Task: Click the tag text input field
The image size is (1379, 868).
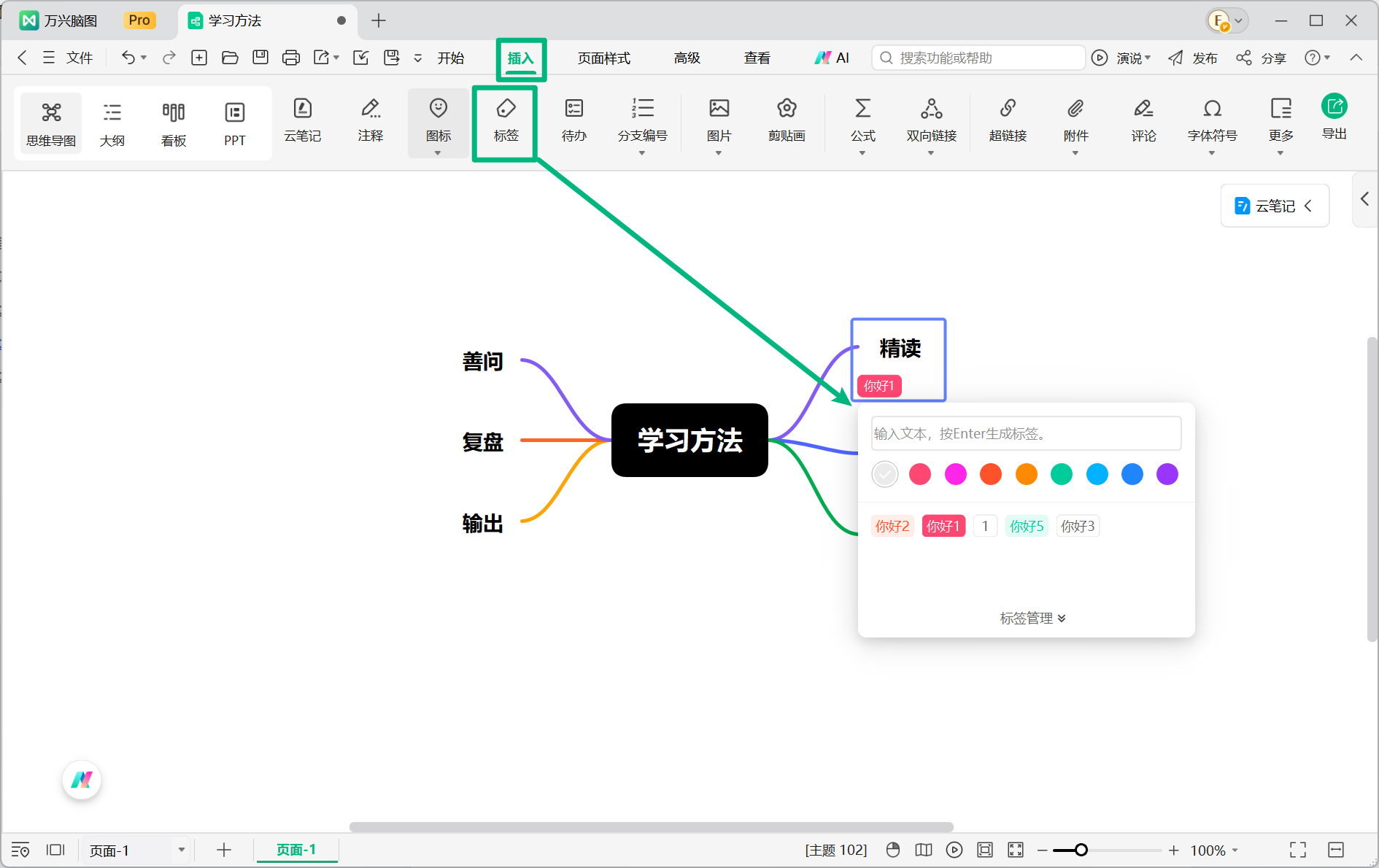Action: [1026, 433]
